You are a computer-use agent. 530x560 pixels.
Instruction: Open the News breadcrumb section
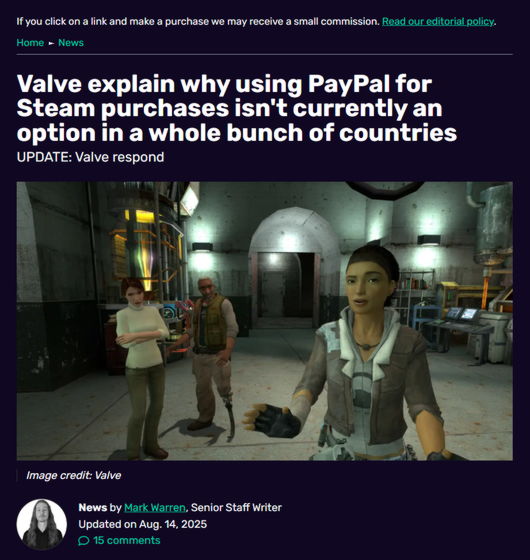point(71,42)
